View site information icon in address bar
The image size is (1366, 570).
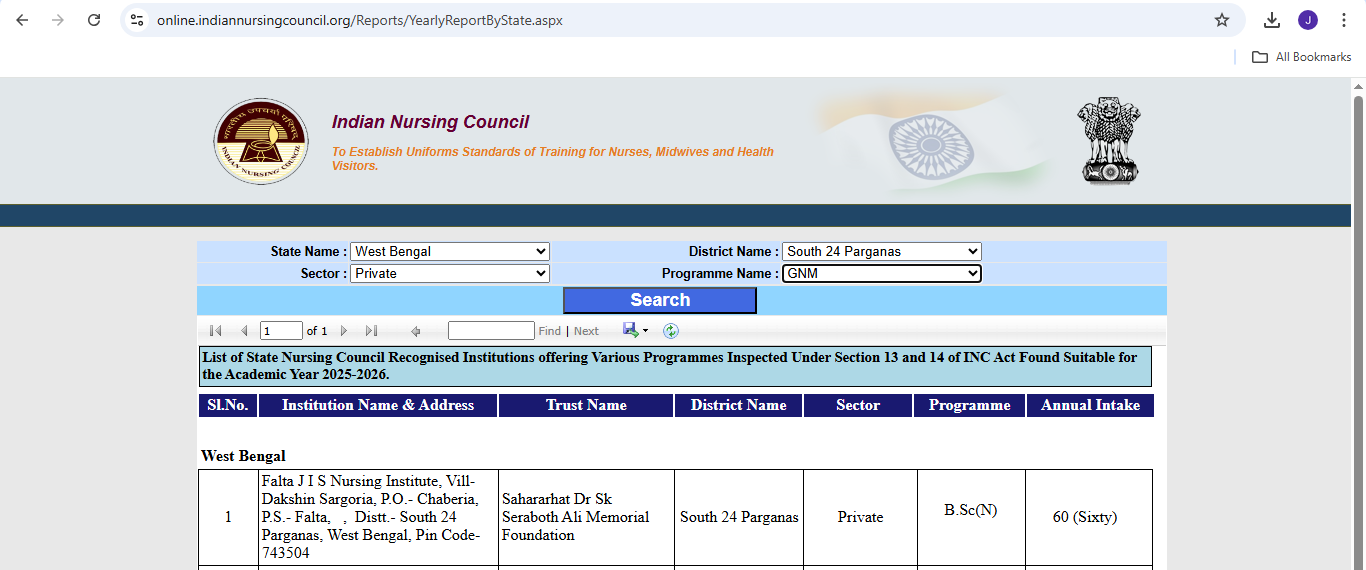(138, 20)
